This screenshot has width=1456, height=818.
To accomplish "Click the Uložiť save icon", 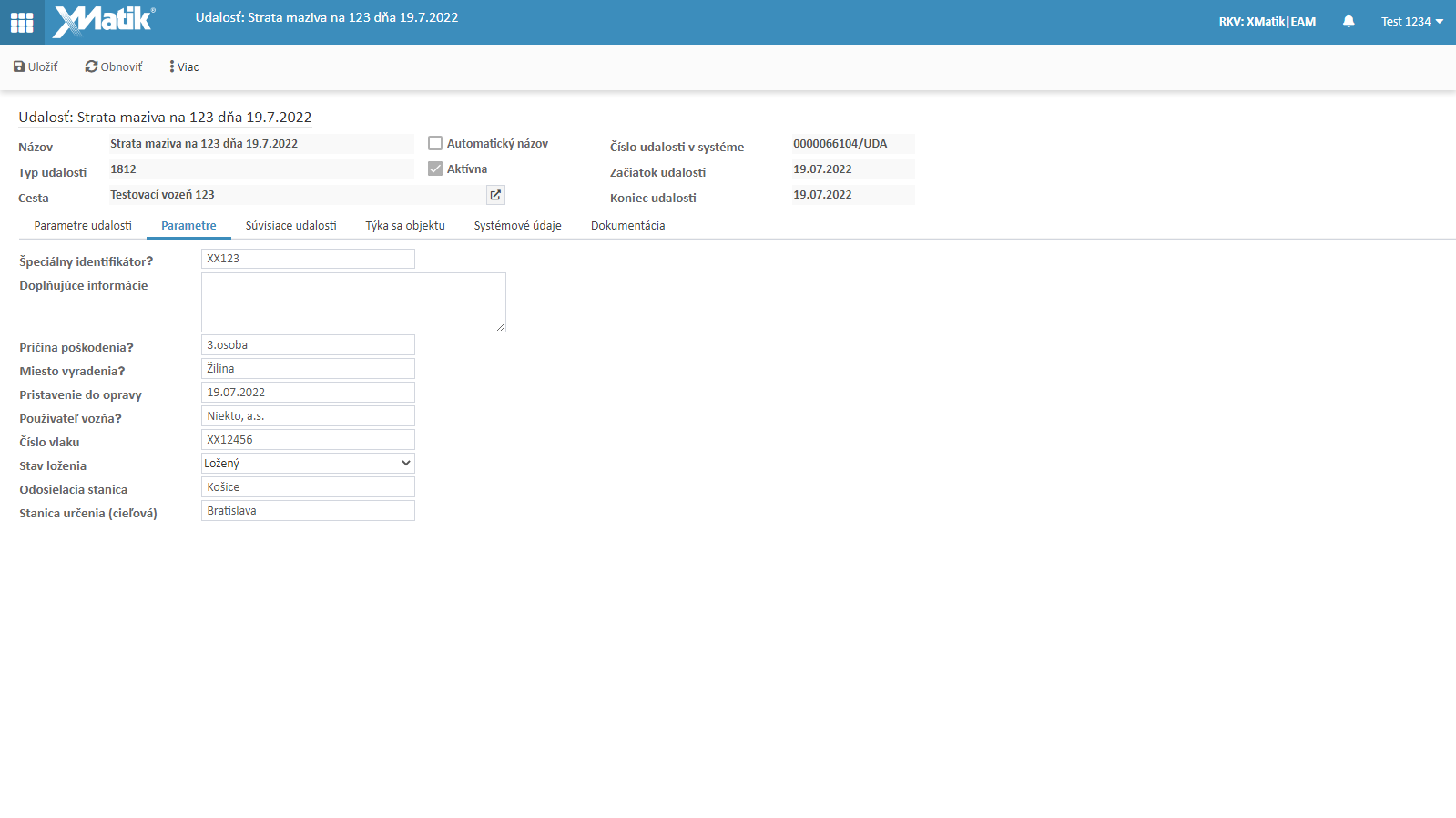I will pyautogui.click(x=19, y=66).
